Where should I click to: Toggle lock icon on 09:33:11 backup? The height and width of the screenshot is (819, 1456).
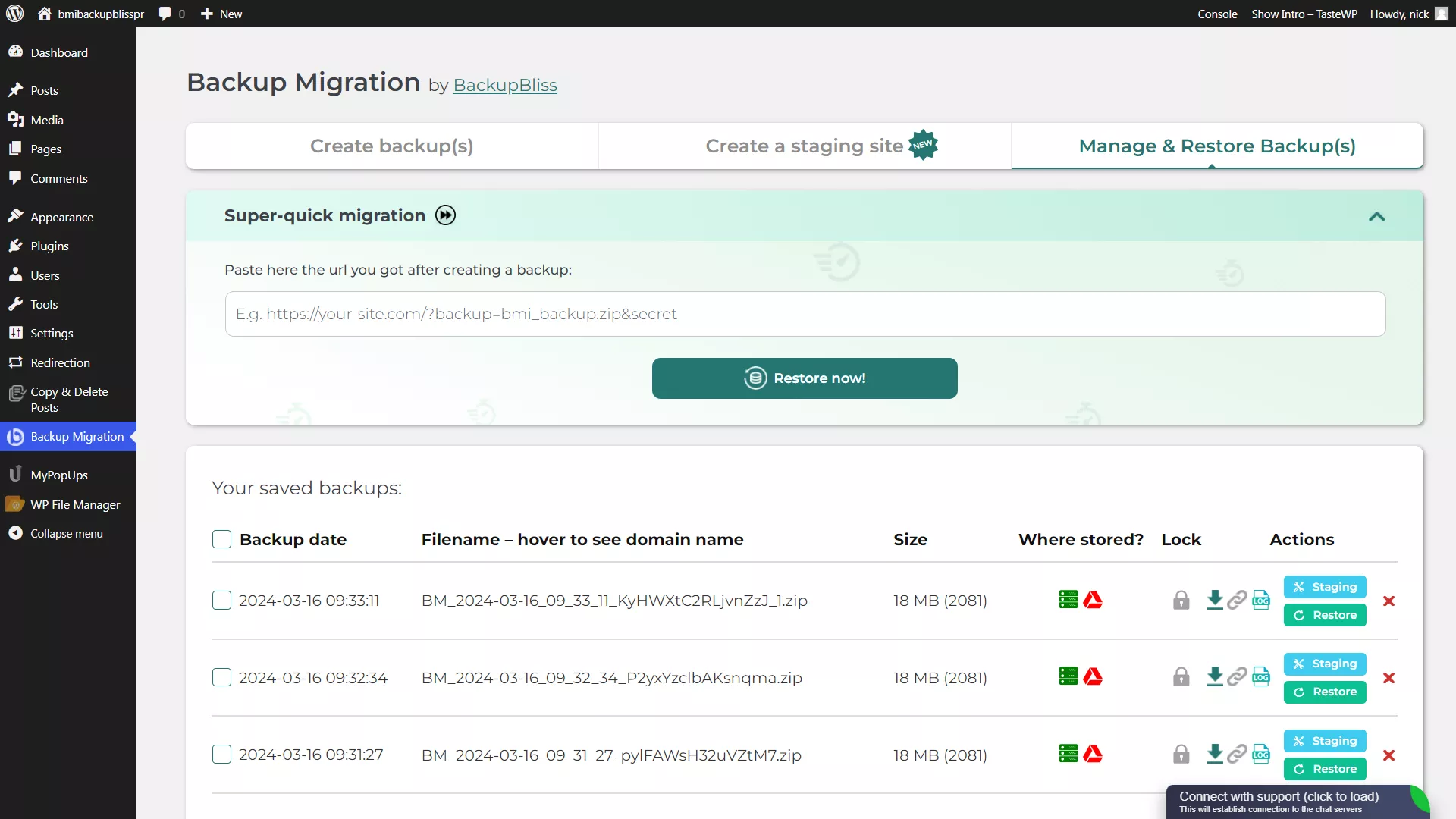pos(1181,601)
